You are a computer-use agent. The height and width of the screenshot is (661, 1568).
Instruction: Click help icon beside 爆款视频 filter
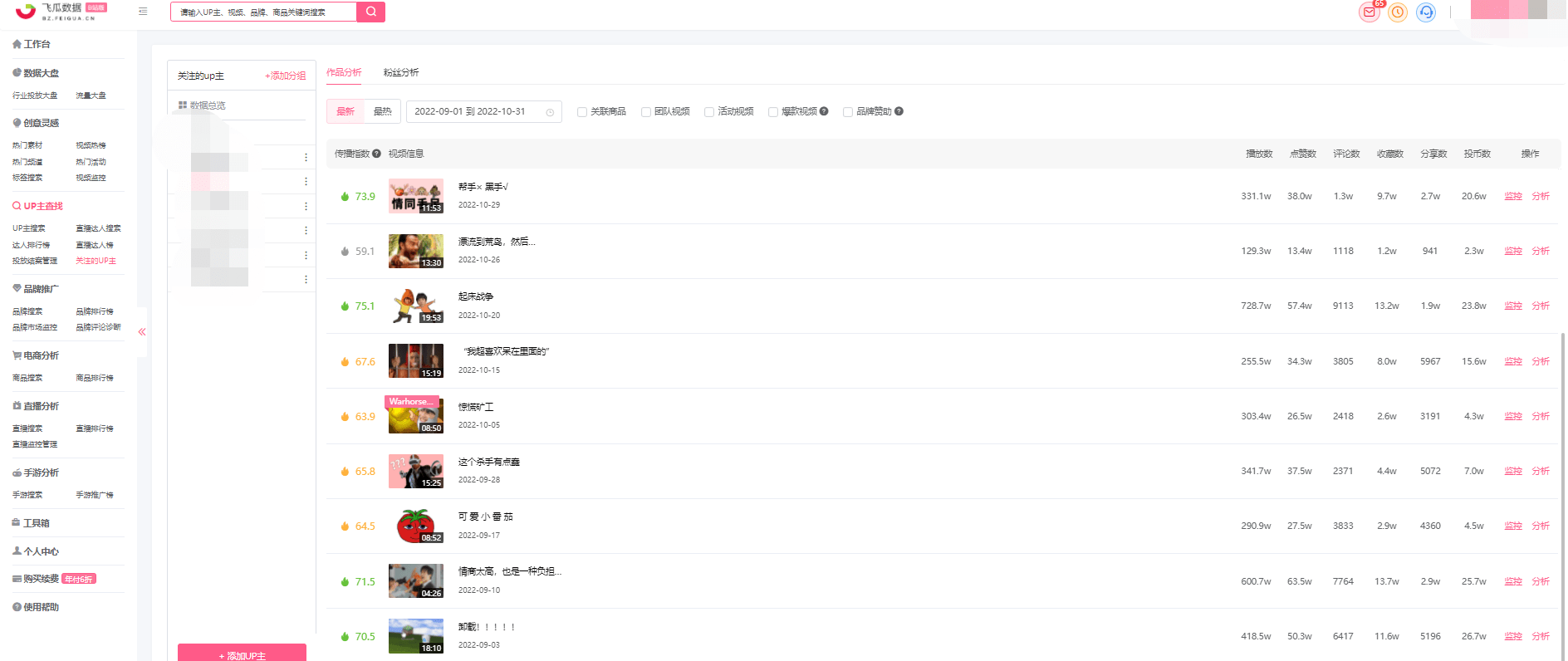click(824, 111)
